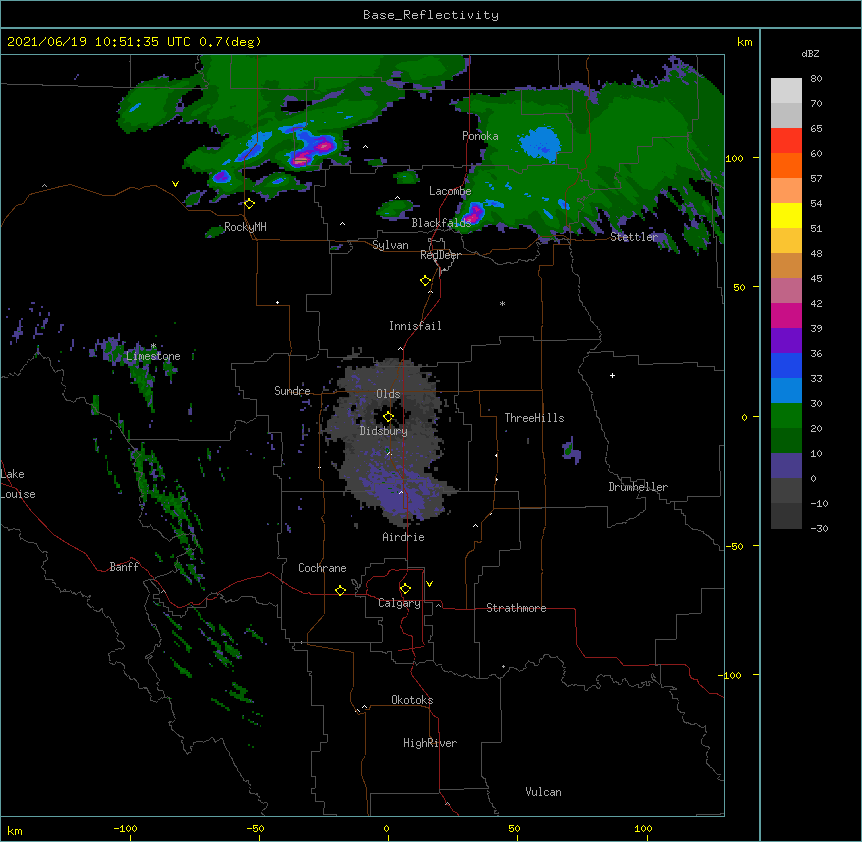Viewport: 862px width, 842px height.
Task: Select the yellow diamond between Olds and Didsbury
Action: click(x=388, y=416)
